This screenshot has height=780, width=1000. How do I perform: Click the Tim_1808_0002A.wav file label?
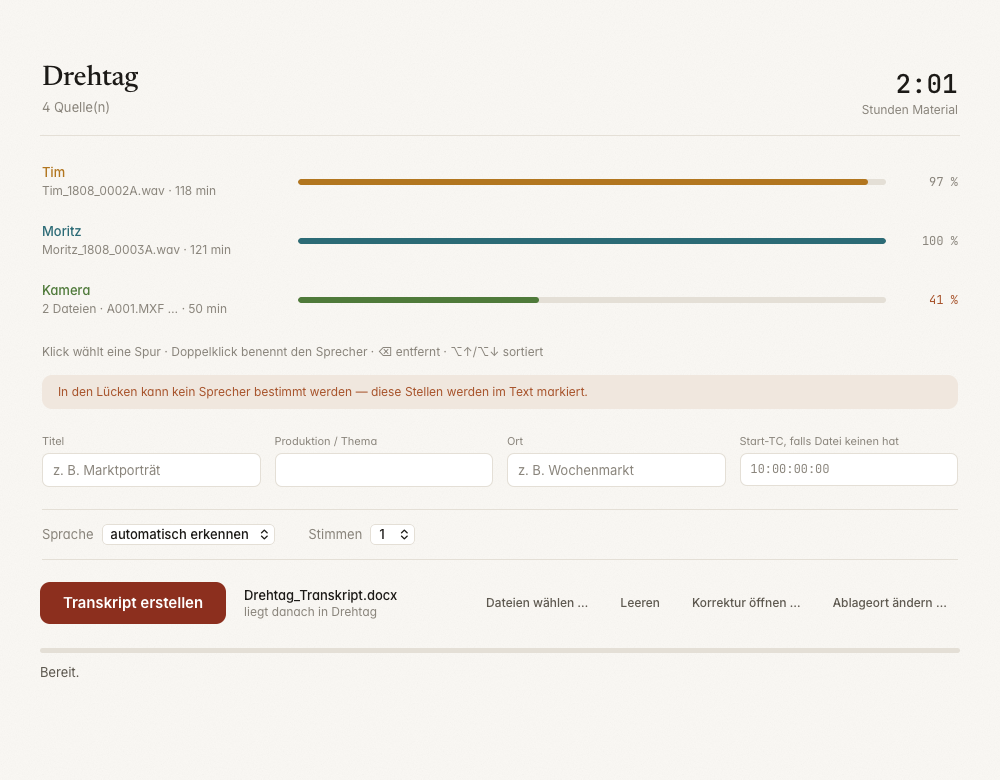[x=129, y=191]
